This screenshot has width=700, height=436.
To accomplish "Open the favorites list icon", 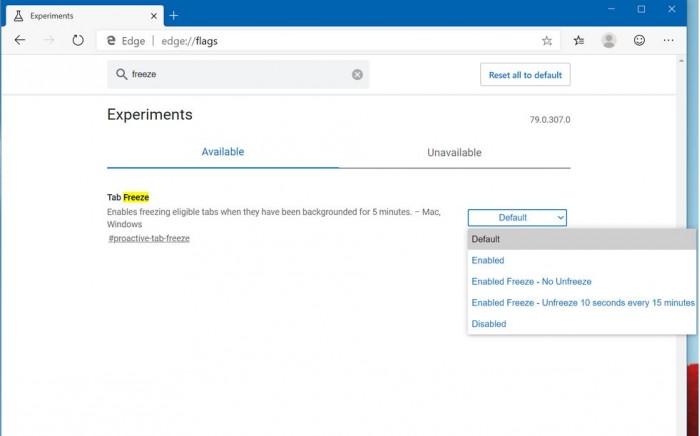I will pos(579,40).
